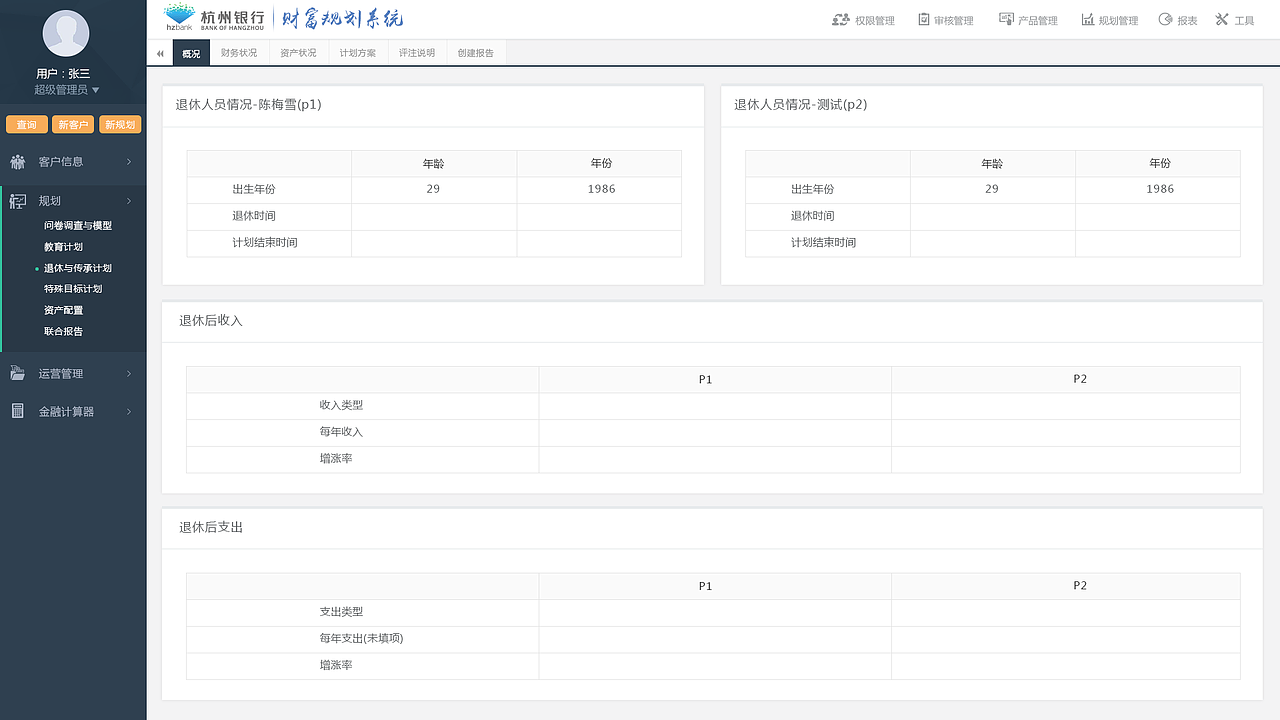The width and height of the screenshot is (1280, 720).
Task: Switch to the 创建报告 tab
Action: point(476,53)
